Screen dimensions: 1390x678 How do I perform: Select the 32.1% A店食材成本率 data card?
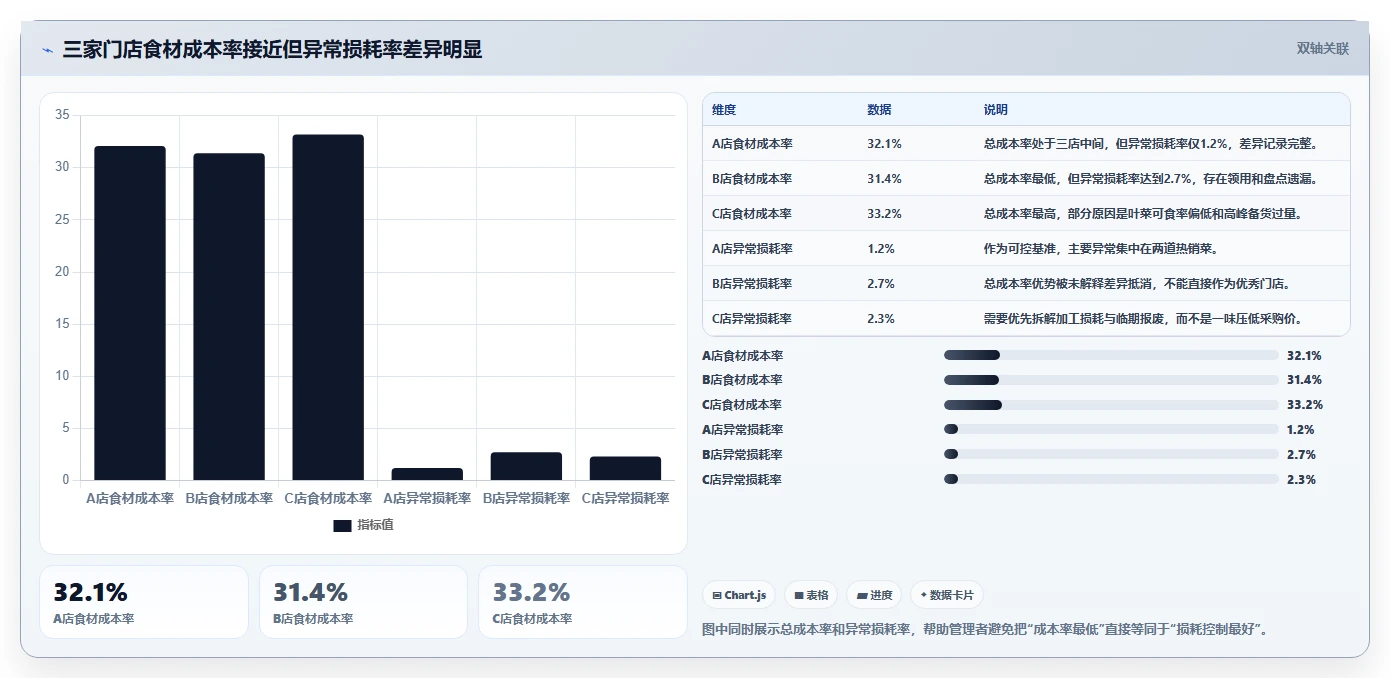(144, 602)
